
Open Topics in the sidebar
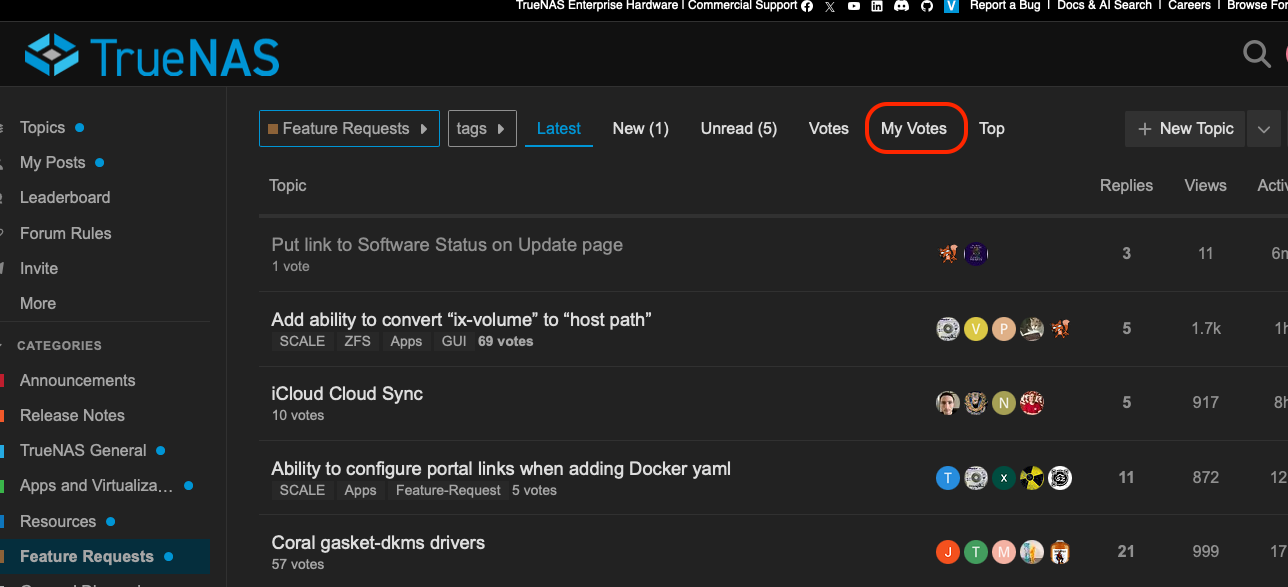click(42, 127)
